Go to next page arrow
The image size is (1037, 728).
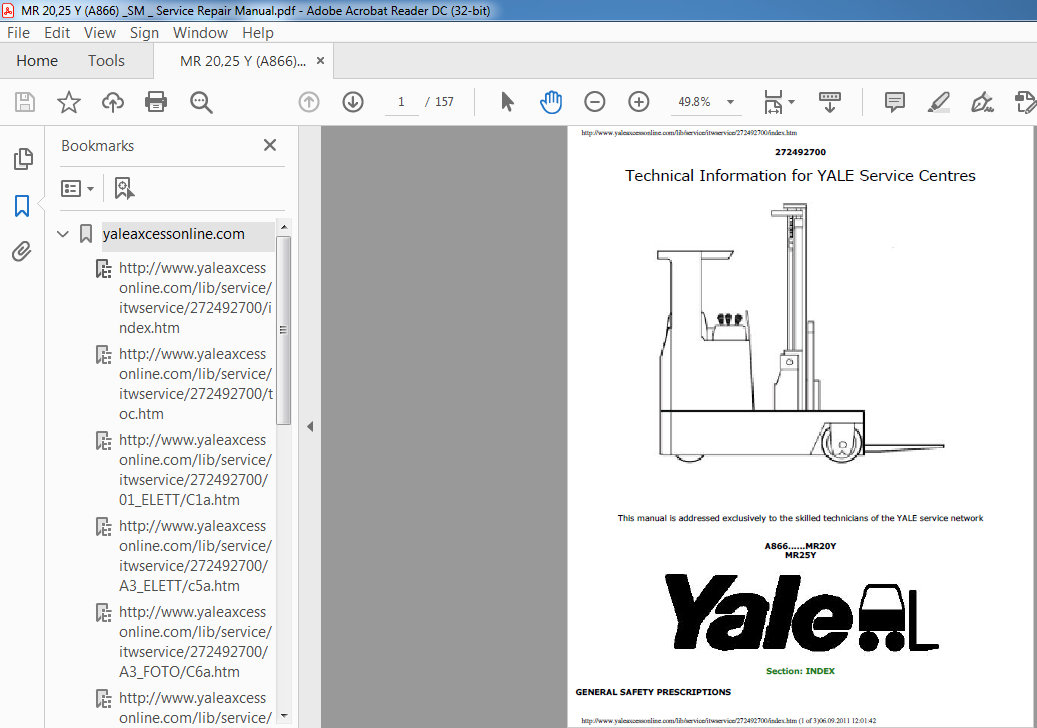point(353,102)
